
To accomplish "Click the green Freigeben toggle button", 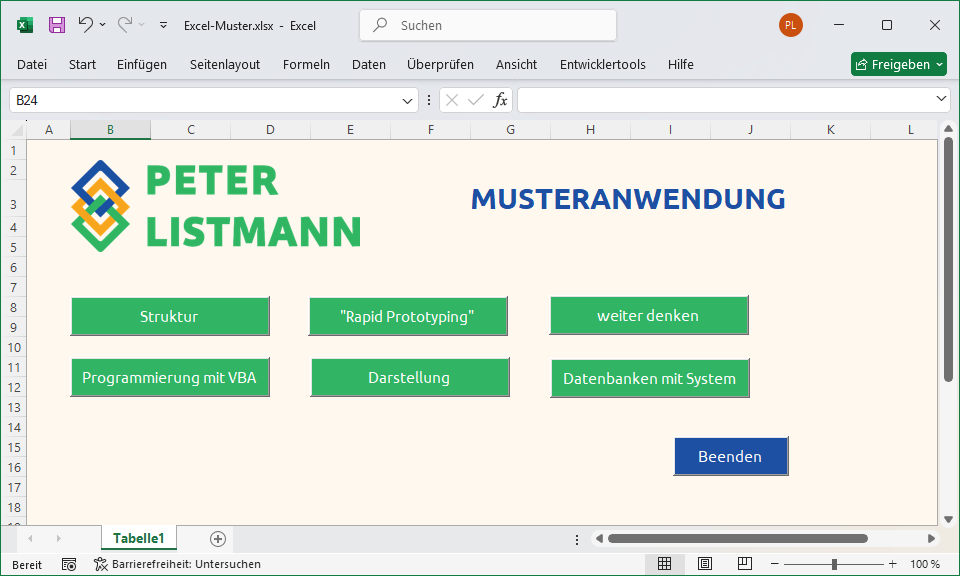I will point(898,63).
